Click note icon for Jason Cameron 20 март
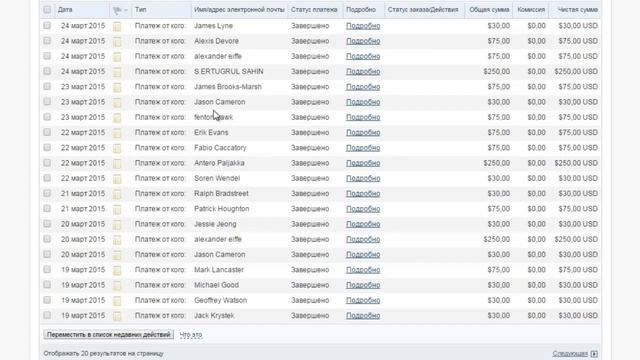Screen dimensions: 640x360 [x=117, y=255]
